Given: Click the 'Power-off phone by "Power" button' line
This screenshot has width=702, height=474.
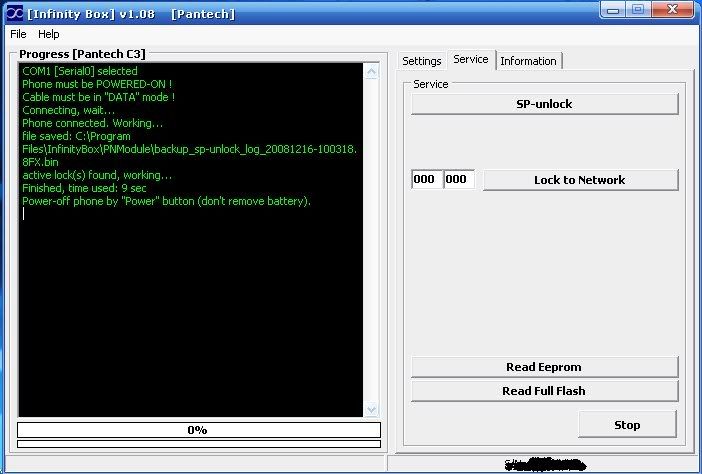Looking at the screenshot, I should [167, 201].
